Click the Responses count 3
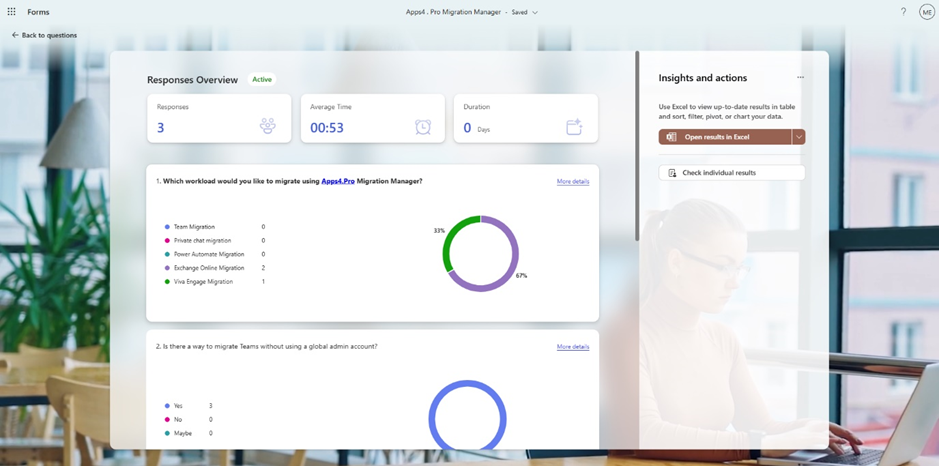 pos(160,128)
